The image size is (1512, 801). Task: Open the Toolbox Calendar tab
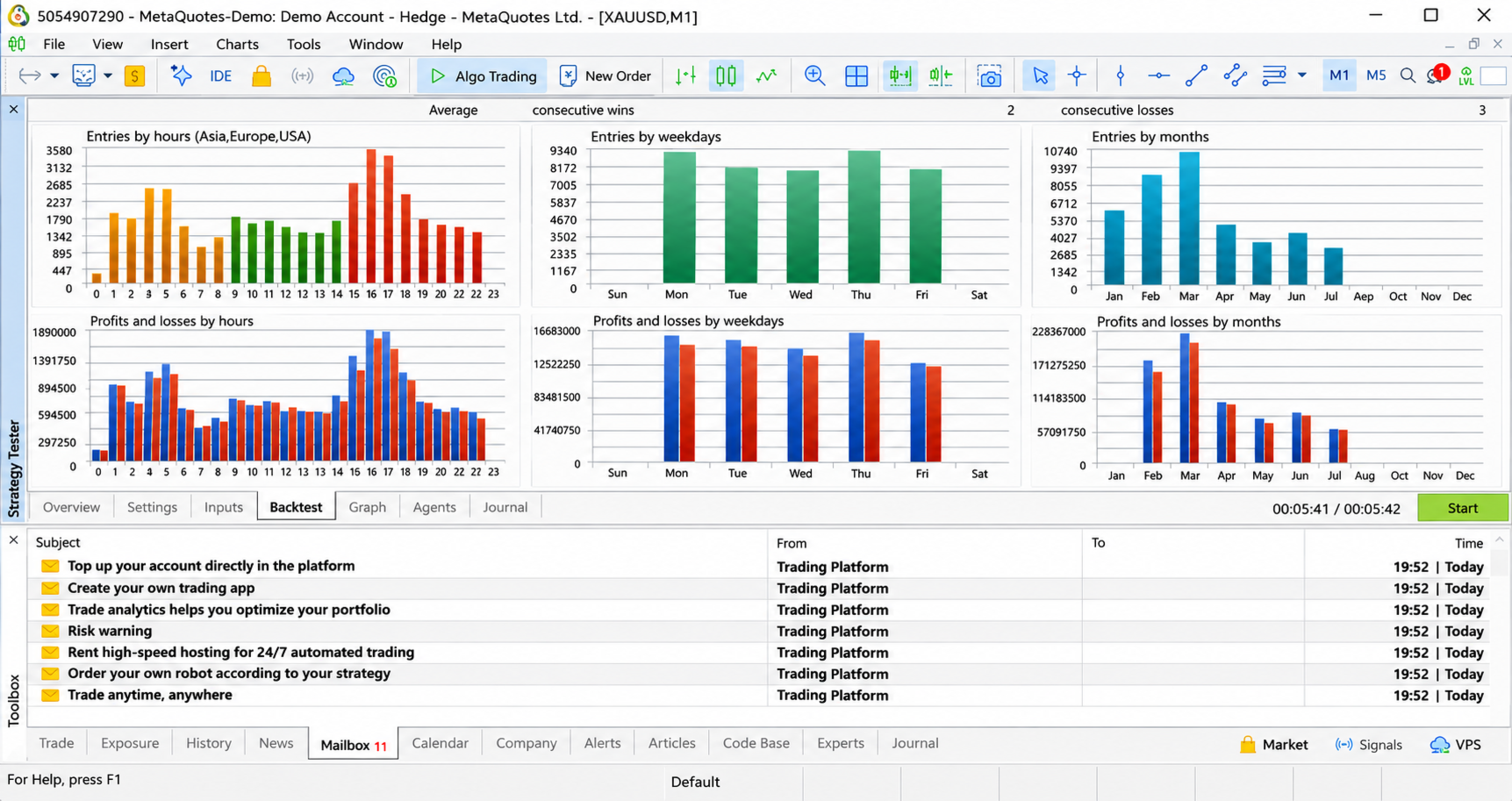(x=440, y=743)
